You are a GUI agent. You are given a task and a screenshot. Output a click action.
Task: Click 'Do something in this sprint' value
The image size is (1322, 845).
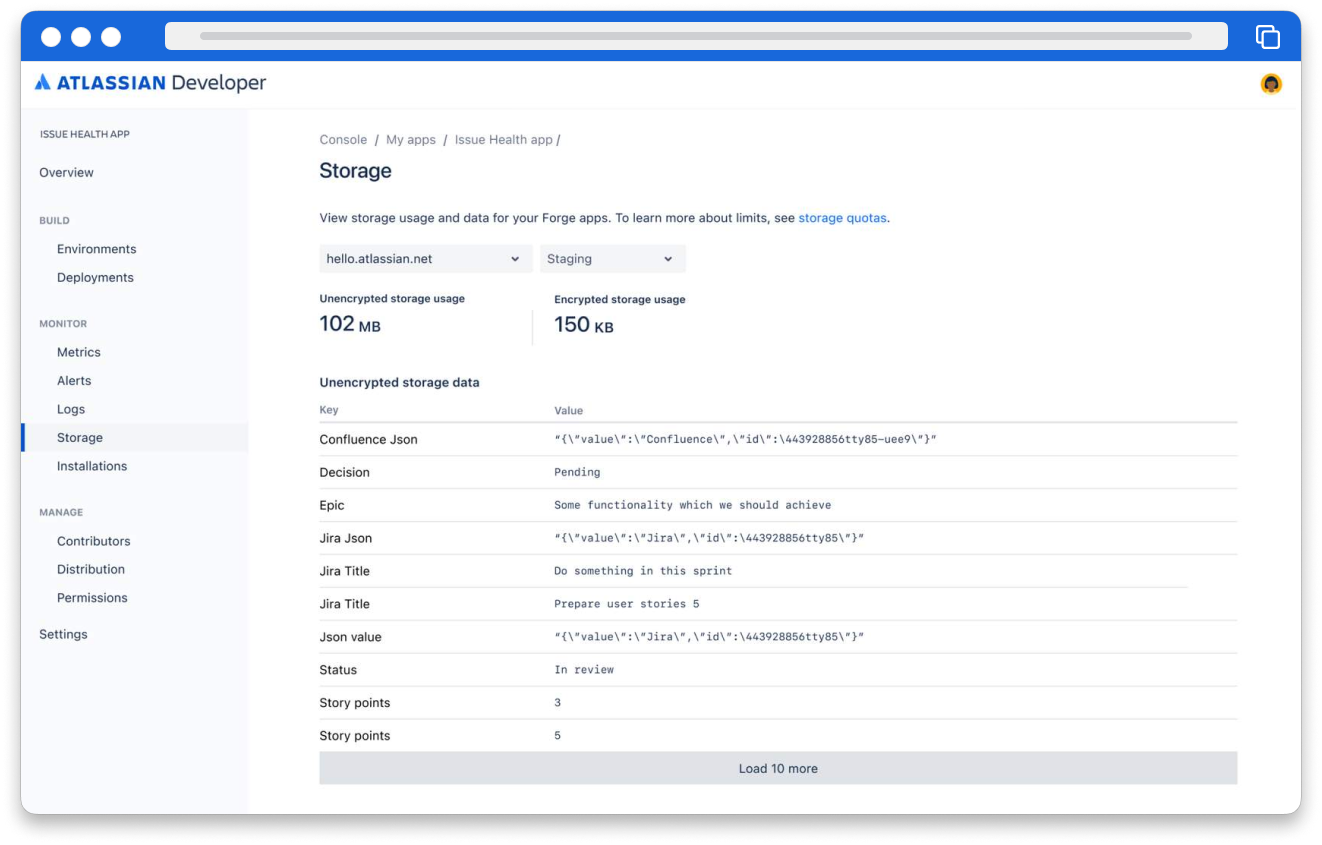tap(643, 571)
